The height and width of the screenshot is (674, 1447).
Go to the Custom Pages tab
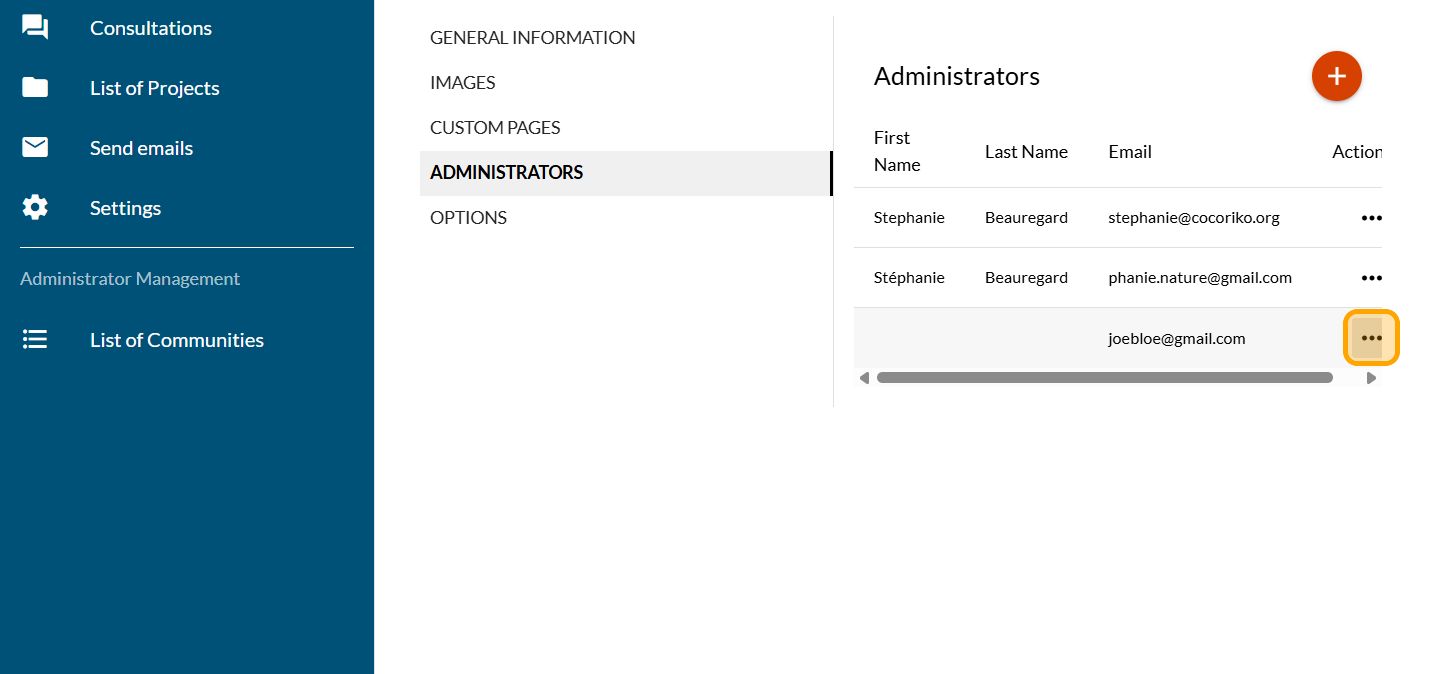(x=495, y=128)
